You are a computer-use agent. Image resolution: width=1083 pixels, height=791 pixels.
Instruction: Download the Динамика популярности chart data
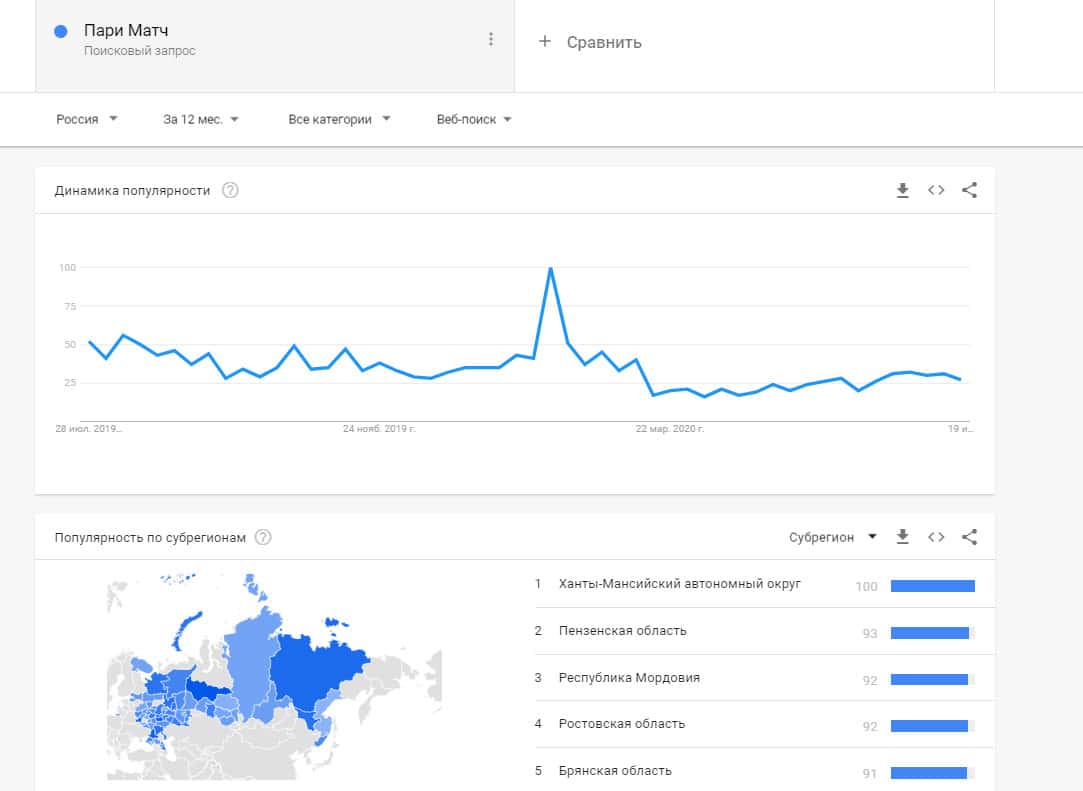[x=902, y=190]
